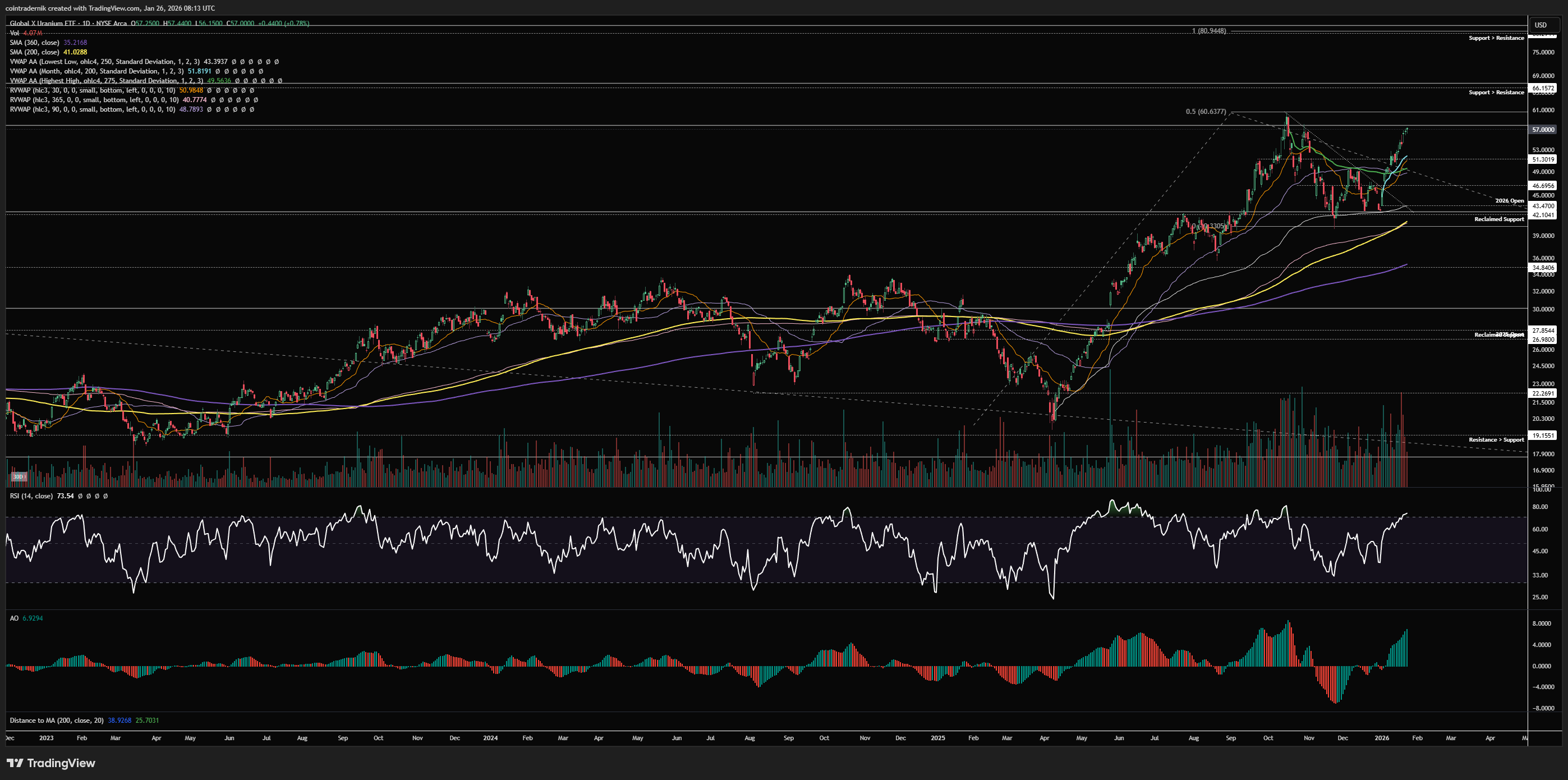The width and height of the screenshot is (1568, 780).
Task: Click the TradingView logo
Action: (x=51, y=763)
